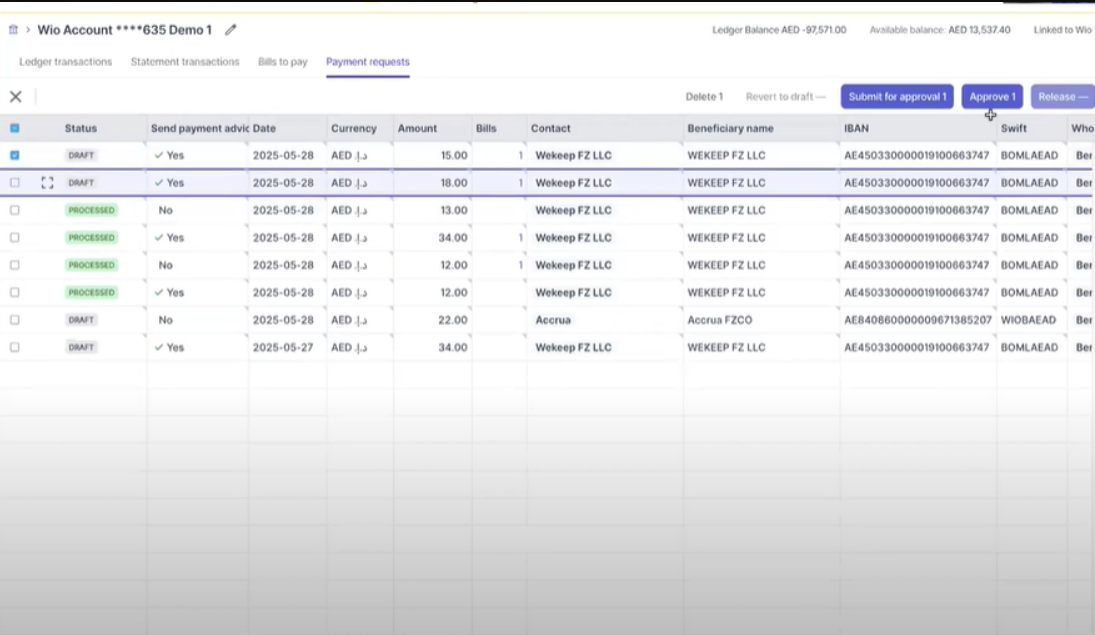This screenshot has width=1095, height=635.
Task: Switch to the Ledger transactions tab
Action: pyautogui.click(x=66, y=61)
